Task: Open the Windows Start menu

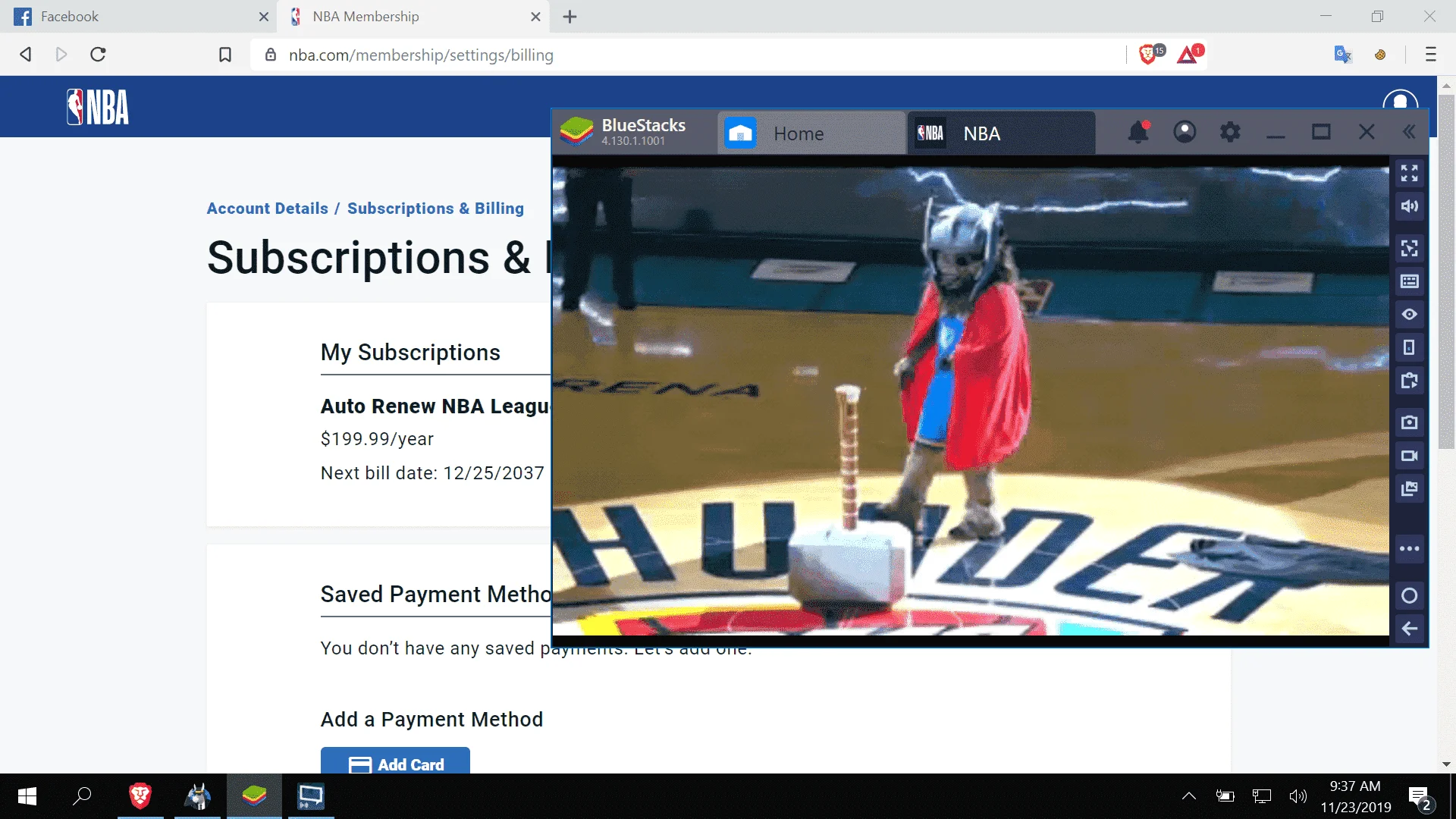Action: click(27, 796)
